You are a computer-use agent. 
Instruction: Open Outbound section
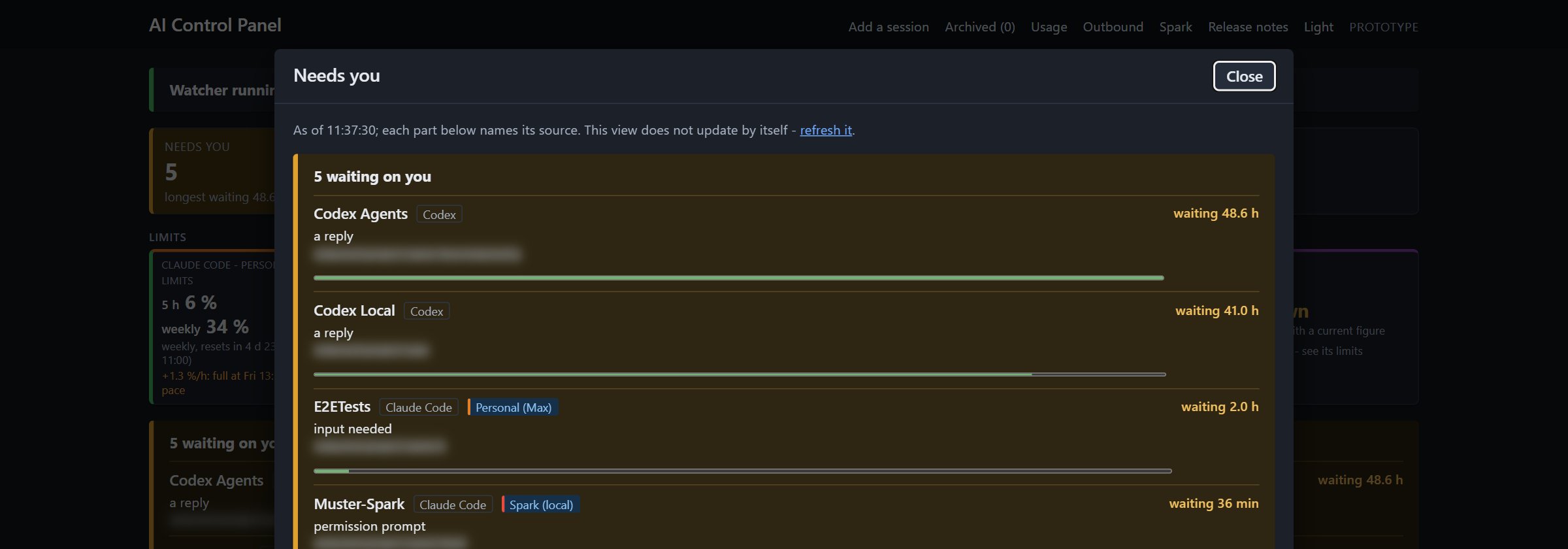pyautogui.click(x=1113, y=27)
